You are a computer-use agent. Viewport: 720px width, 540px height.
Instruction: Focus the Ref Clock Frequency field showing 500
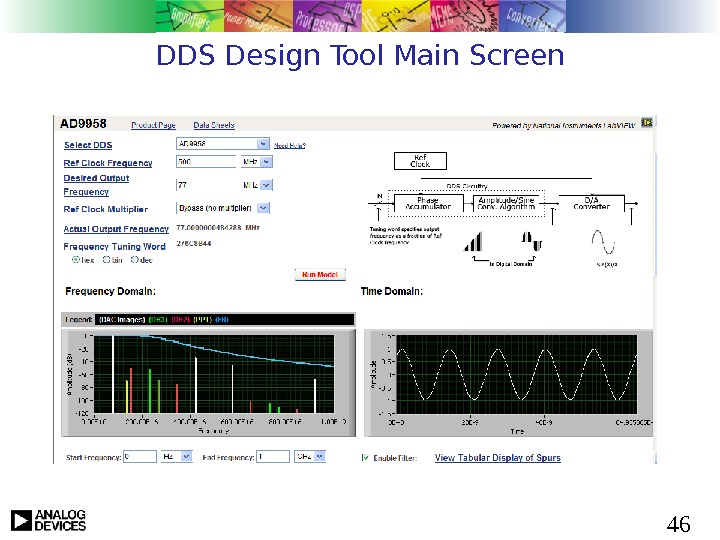[206, 162]
